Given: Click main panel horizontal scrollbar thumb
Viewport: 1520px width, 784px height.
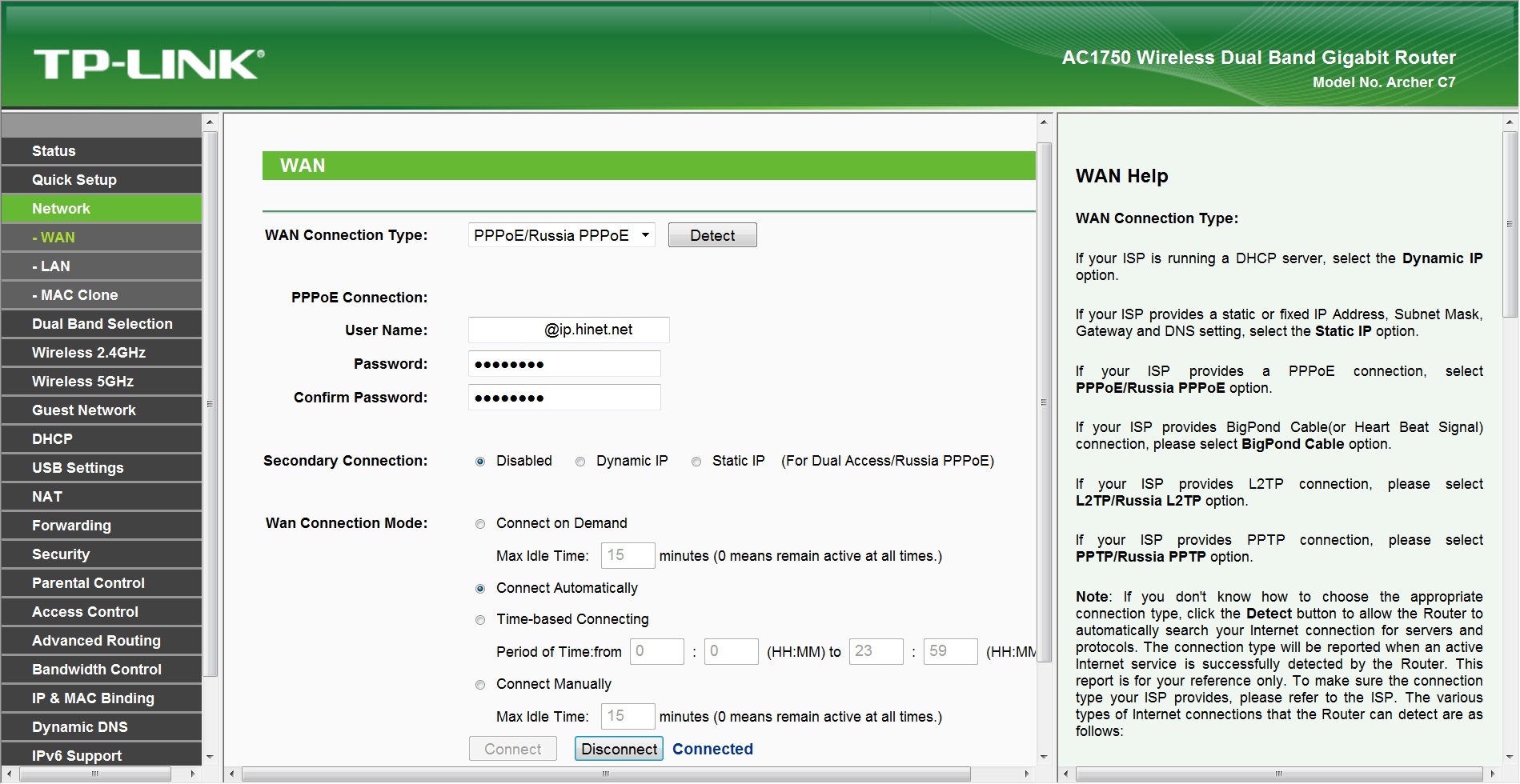Looking at the screenshot, I should click(606, 774).
